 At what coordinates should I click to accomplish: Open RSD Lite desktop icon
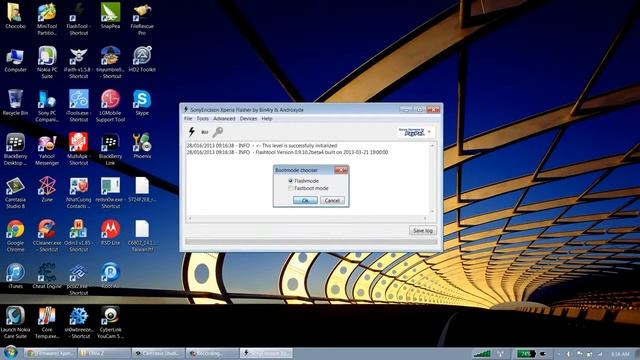(110, 233)
